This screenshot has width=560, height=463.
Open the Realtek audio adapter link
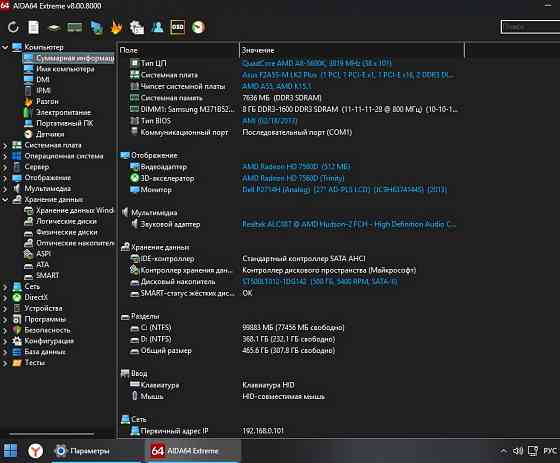click(349, 224)
